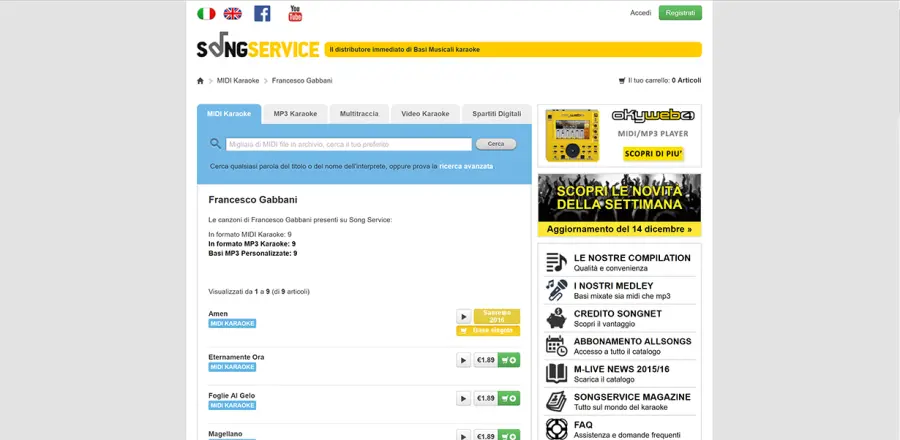Play preview of Magellano
Viewport: 900px width, 440px height.
tap(464, 435)
